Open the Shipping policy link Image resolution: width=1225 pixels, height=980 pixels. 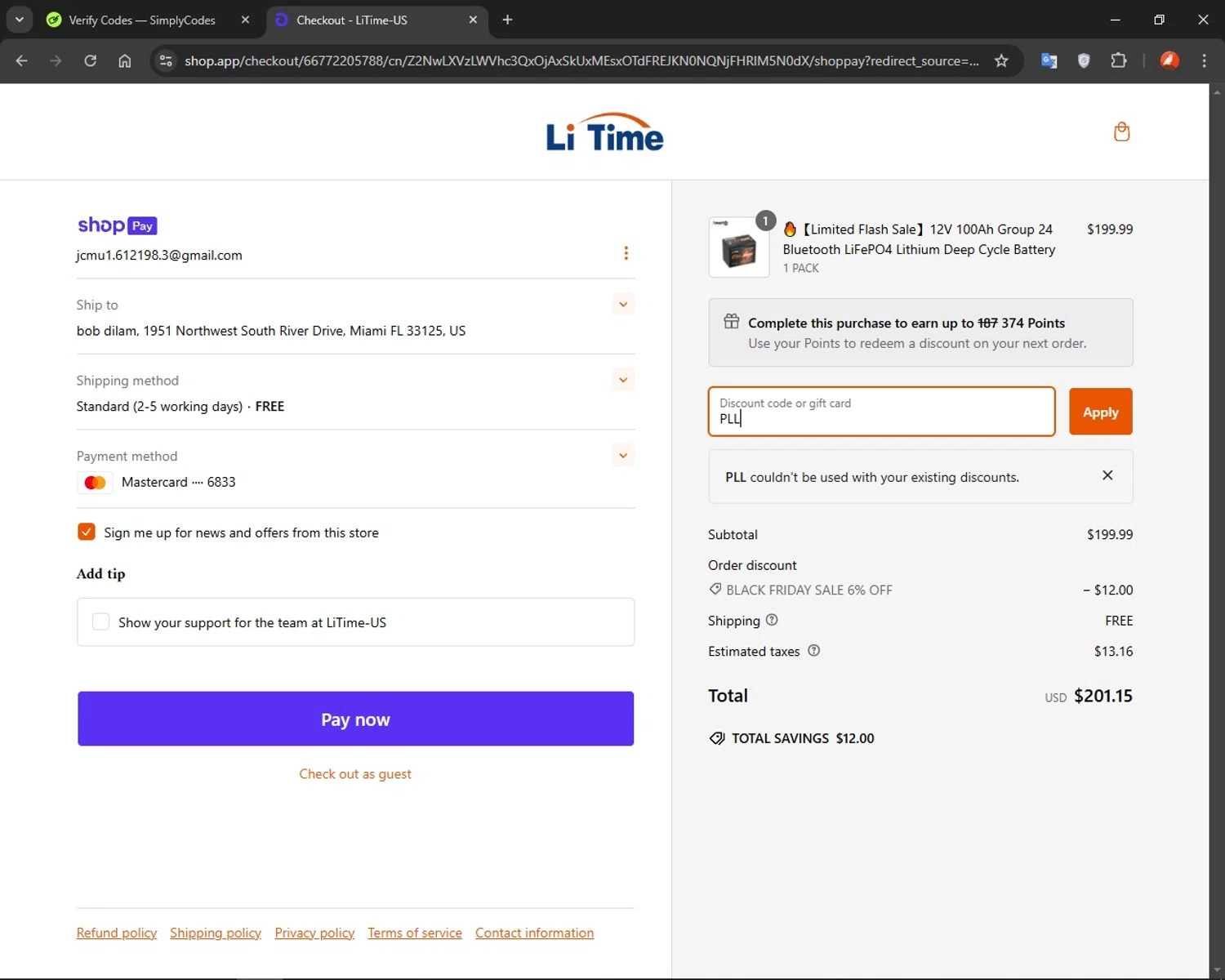pos(216,933)
